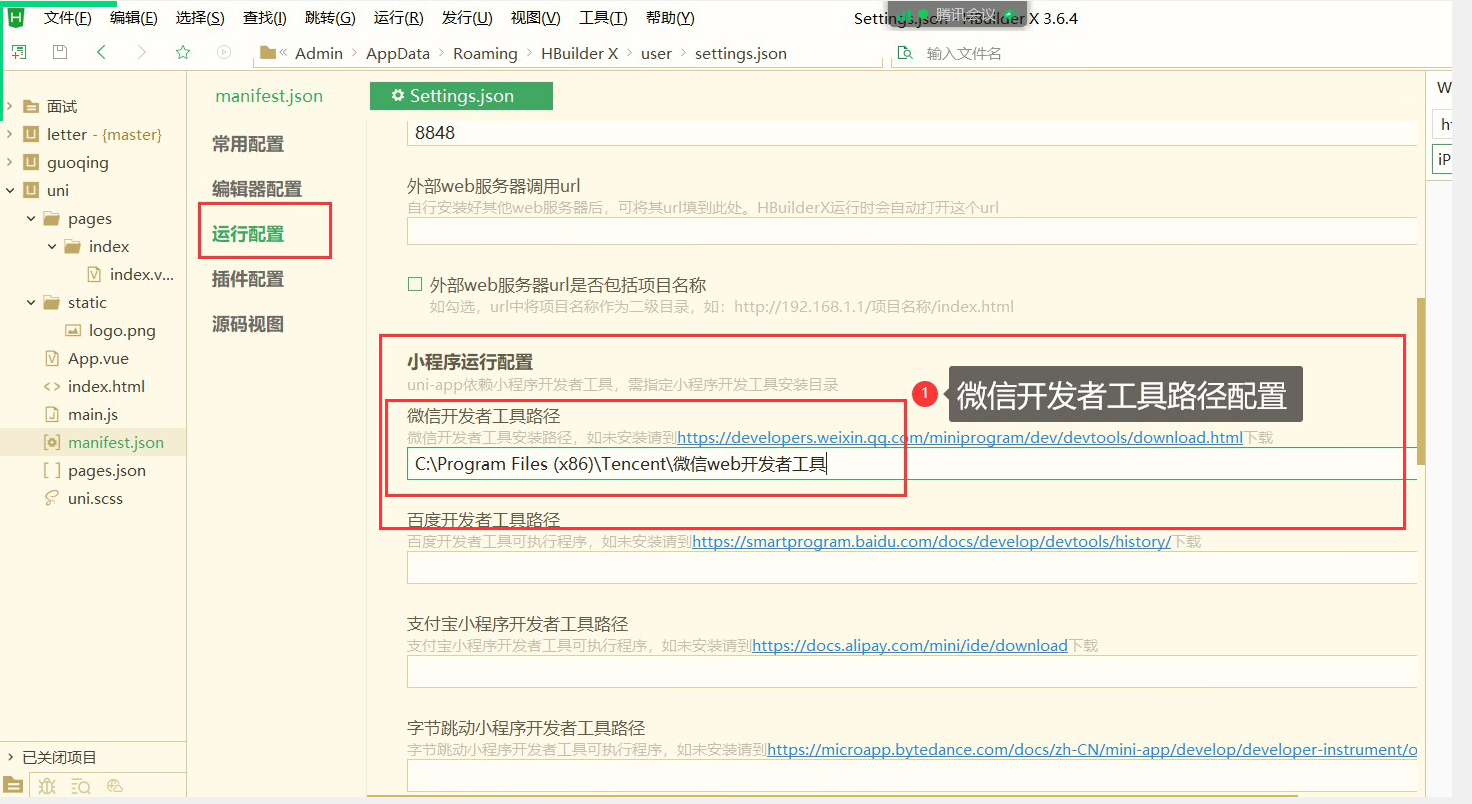Image resolution: width=1472 pixels, height=804 pixels.
Task: Open the 跳转(G) menu
Action: click(x=330, y=18)
